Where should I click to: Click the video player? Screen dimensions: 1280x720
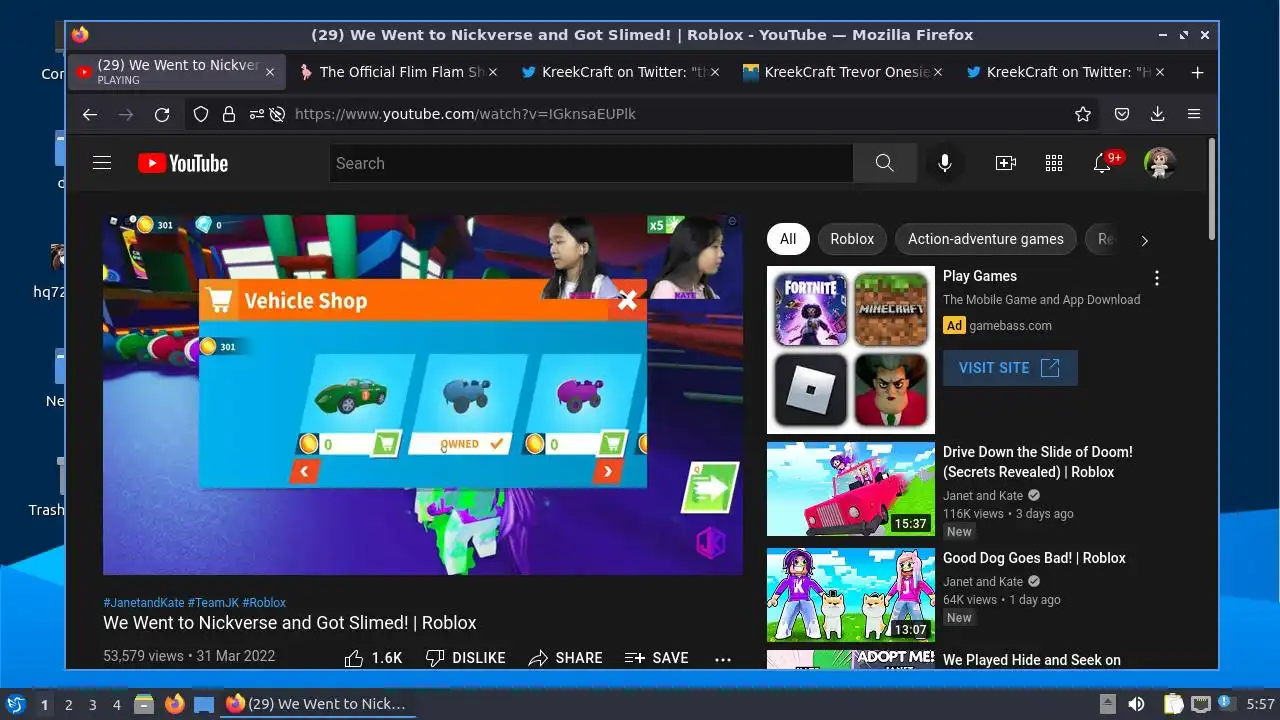(x=423, y=395)
